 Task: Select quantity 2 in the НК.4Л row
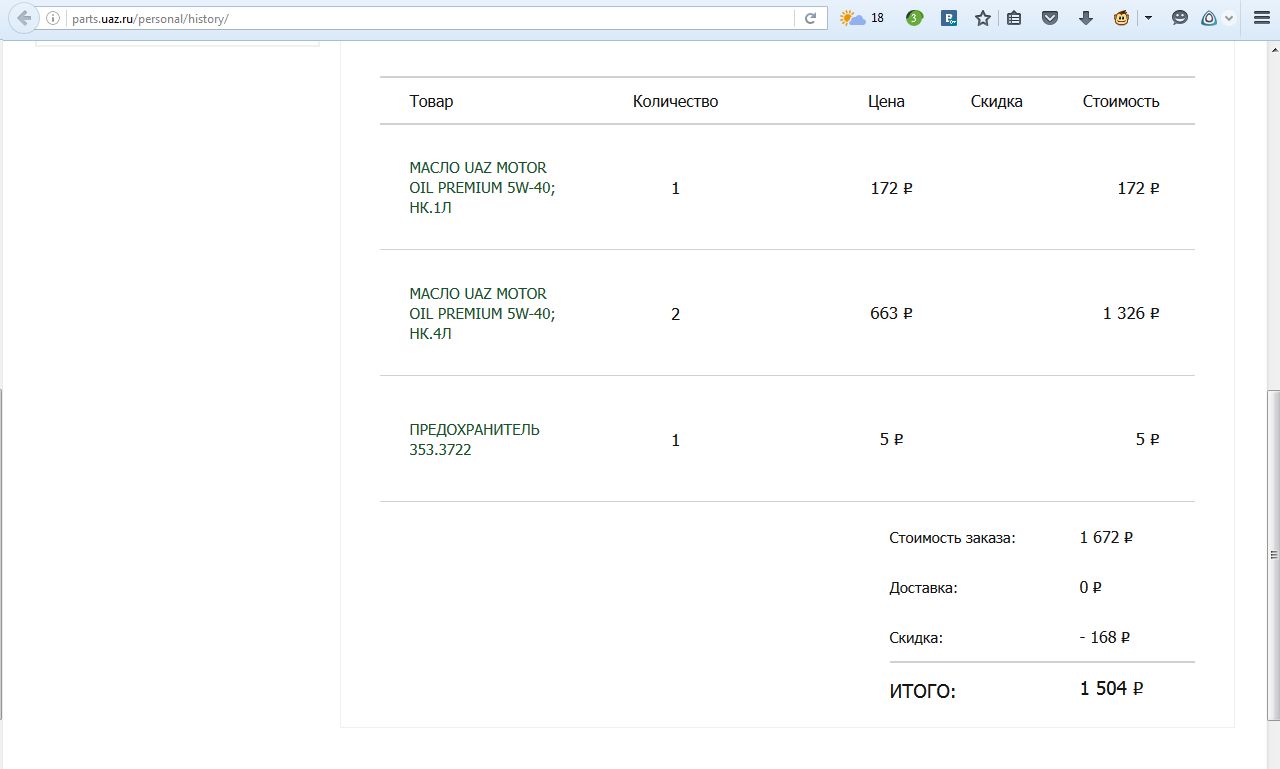[x=676, y=314]
